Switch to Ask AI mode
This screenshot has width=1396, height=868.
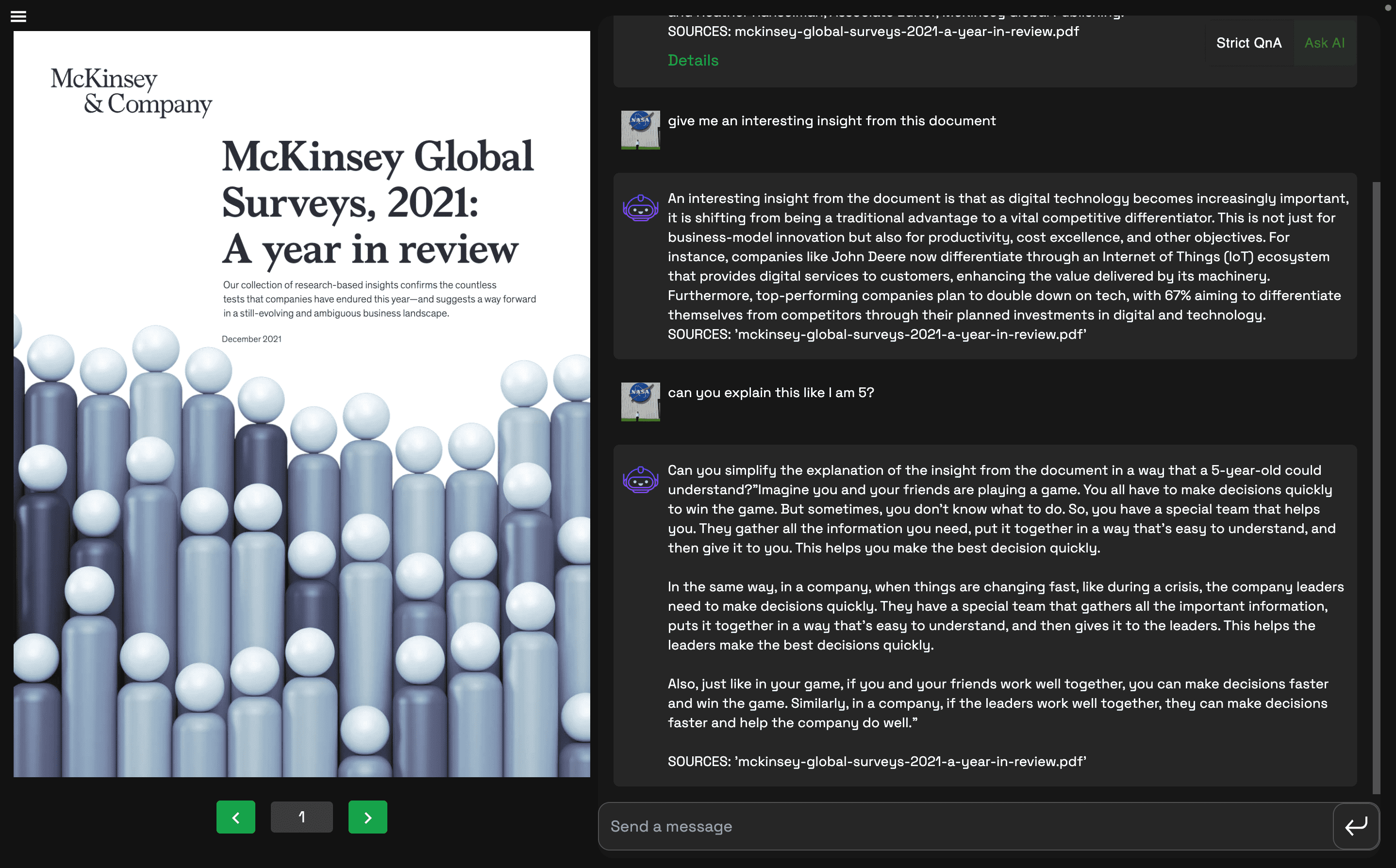pos(1324,43)
